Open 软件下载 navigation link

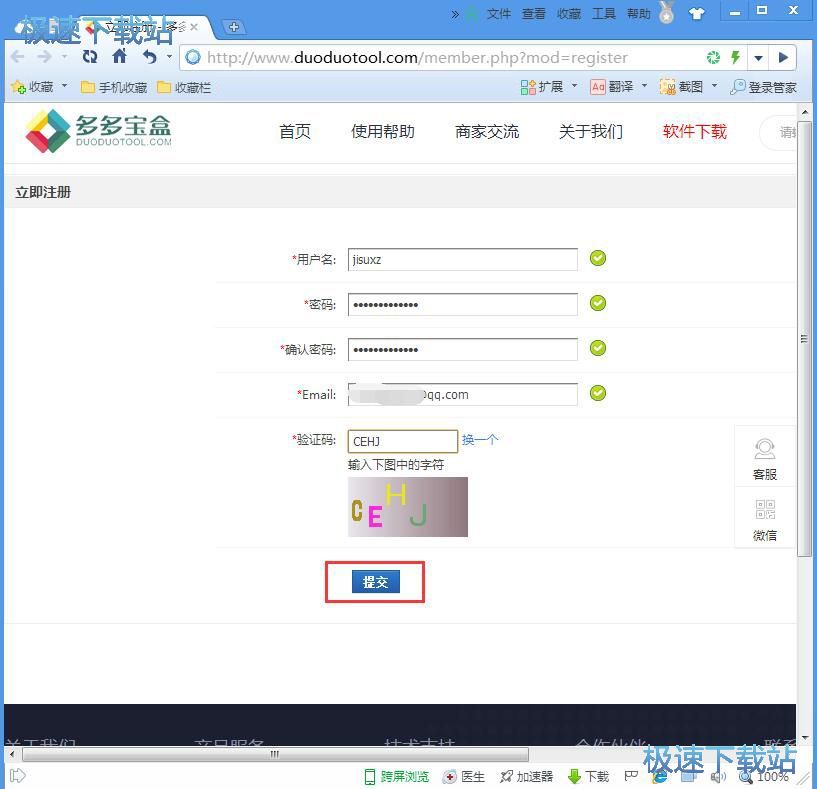(x=695, y=131)
